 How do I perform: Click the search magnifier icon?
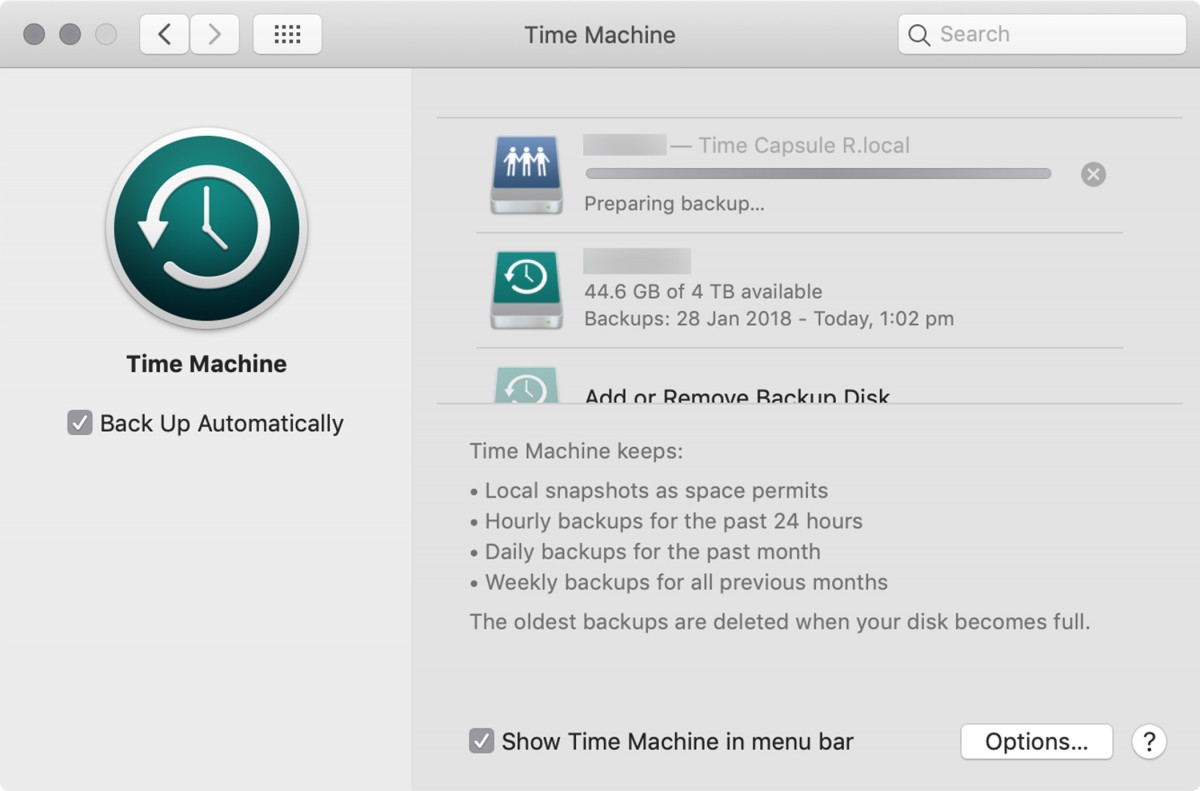(919, 33)
